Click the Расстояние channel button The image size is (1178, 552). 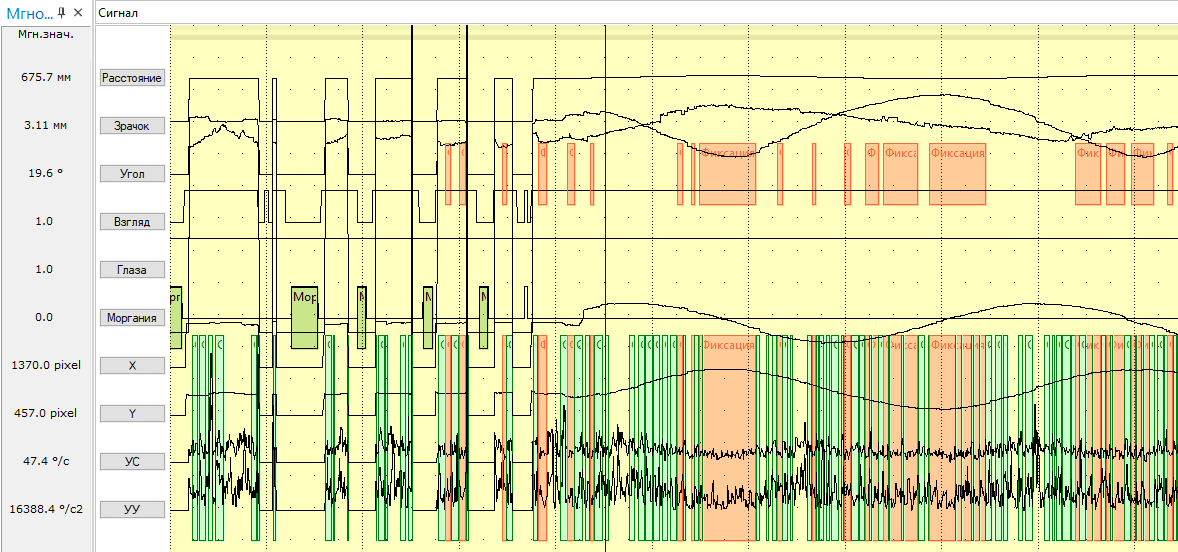[x=132, y=78]
